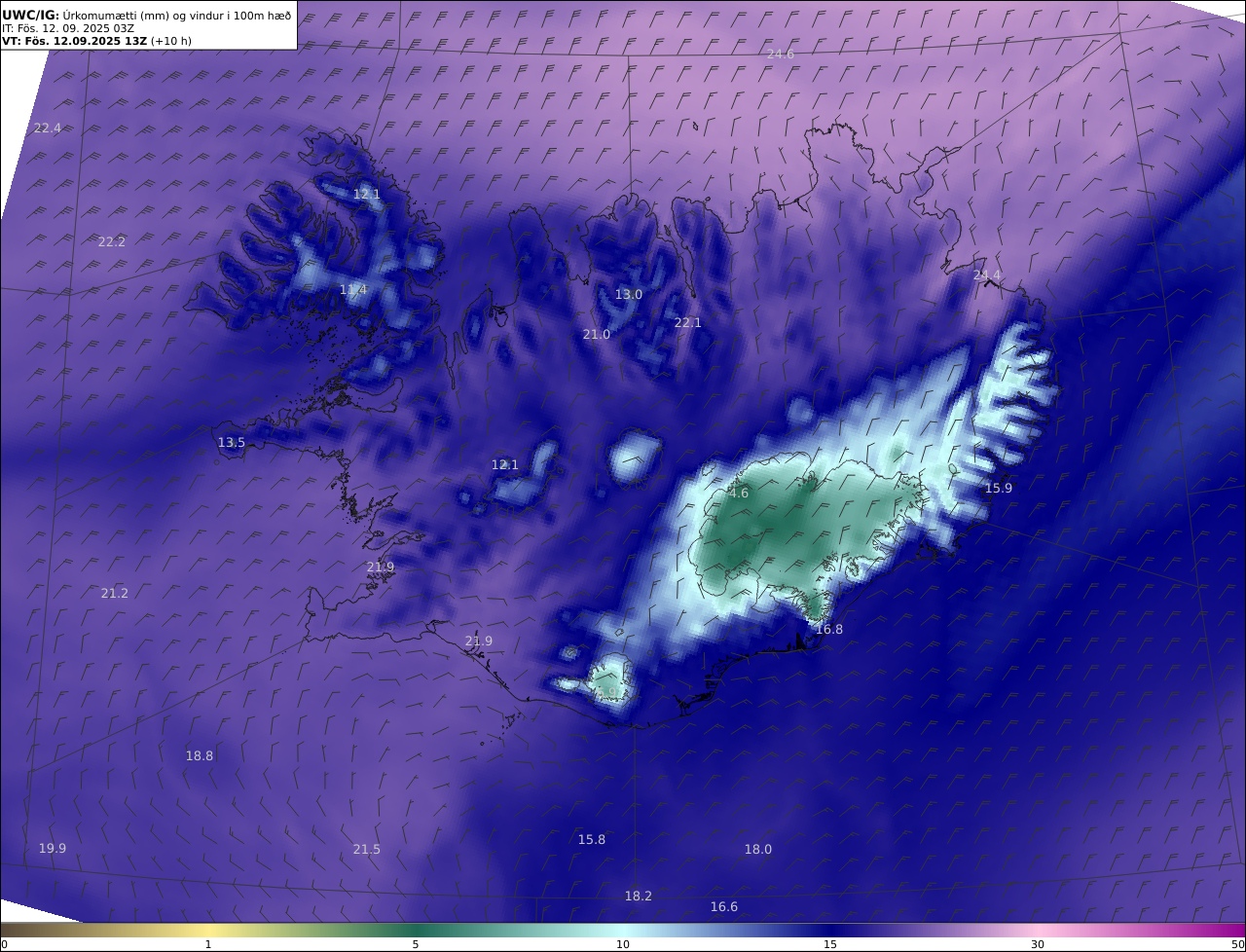The image size is (1246, 952).
Task: Click the 21.5 value label
Action: click(x=367, y=850)
